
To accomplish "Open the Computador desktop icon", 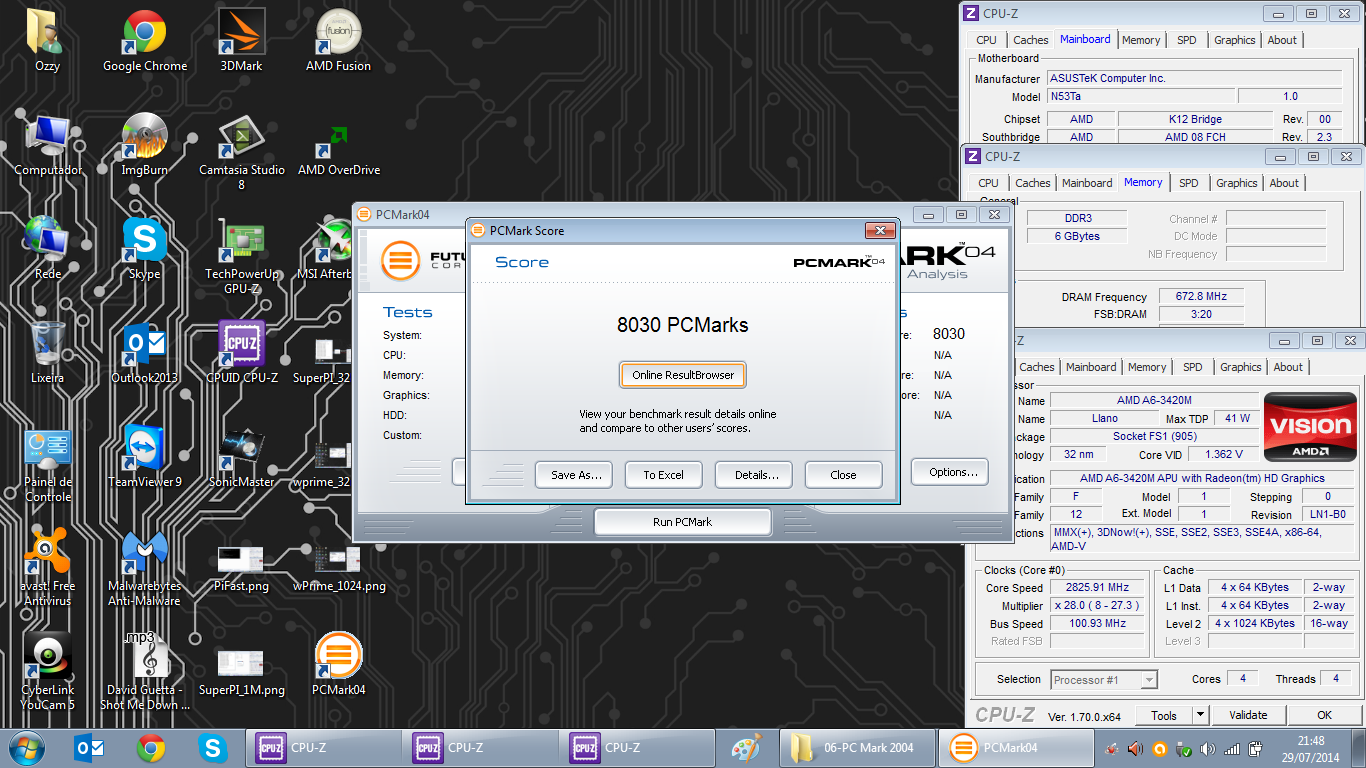I will pos(48,145).
